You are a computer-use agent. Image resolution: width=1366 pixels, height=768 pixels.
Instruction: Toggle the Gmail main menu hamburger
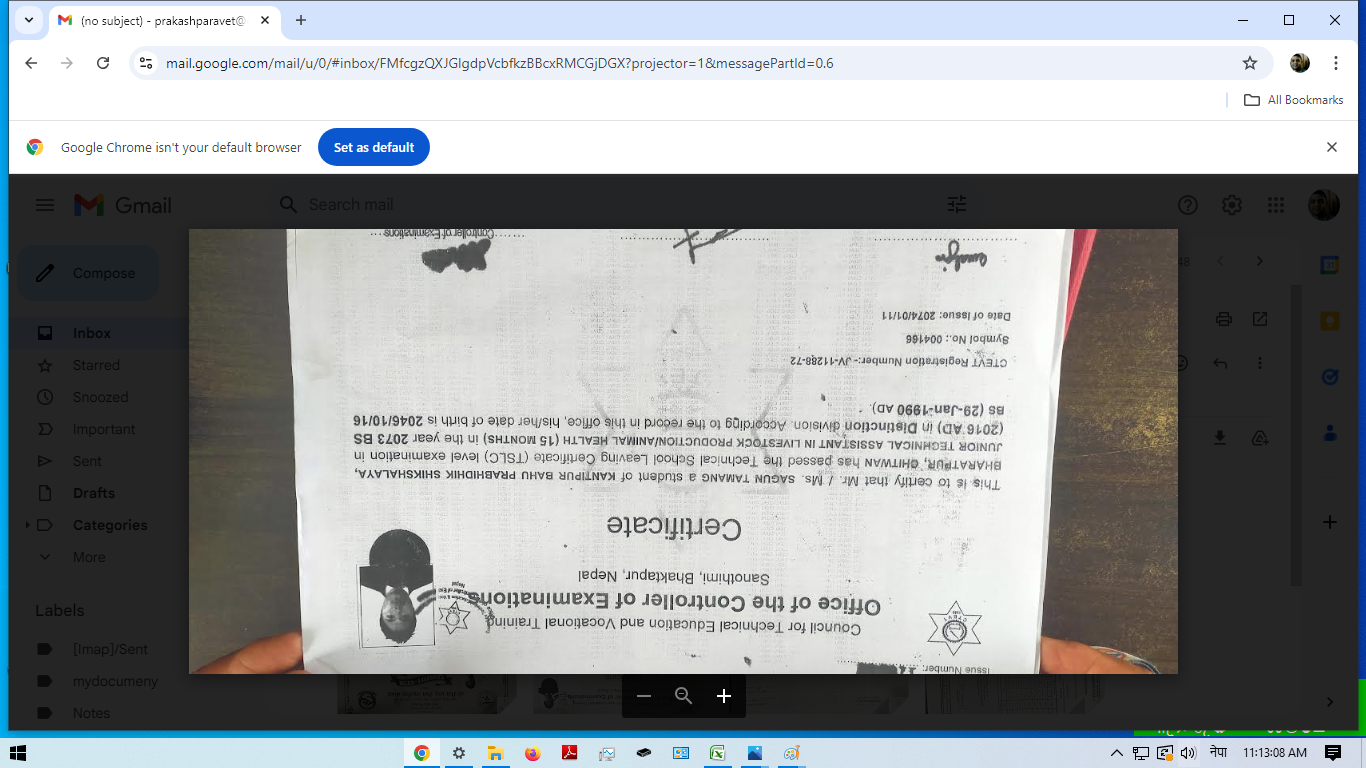tap(45, 205)
